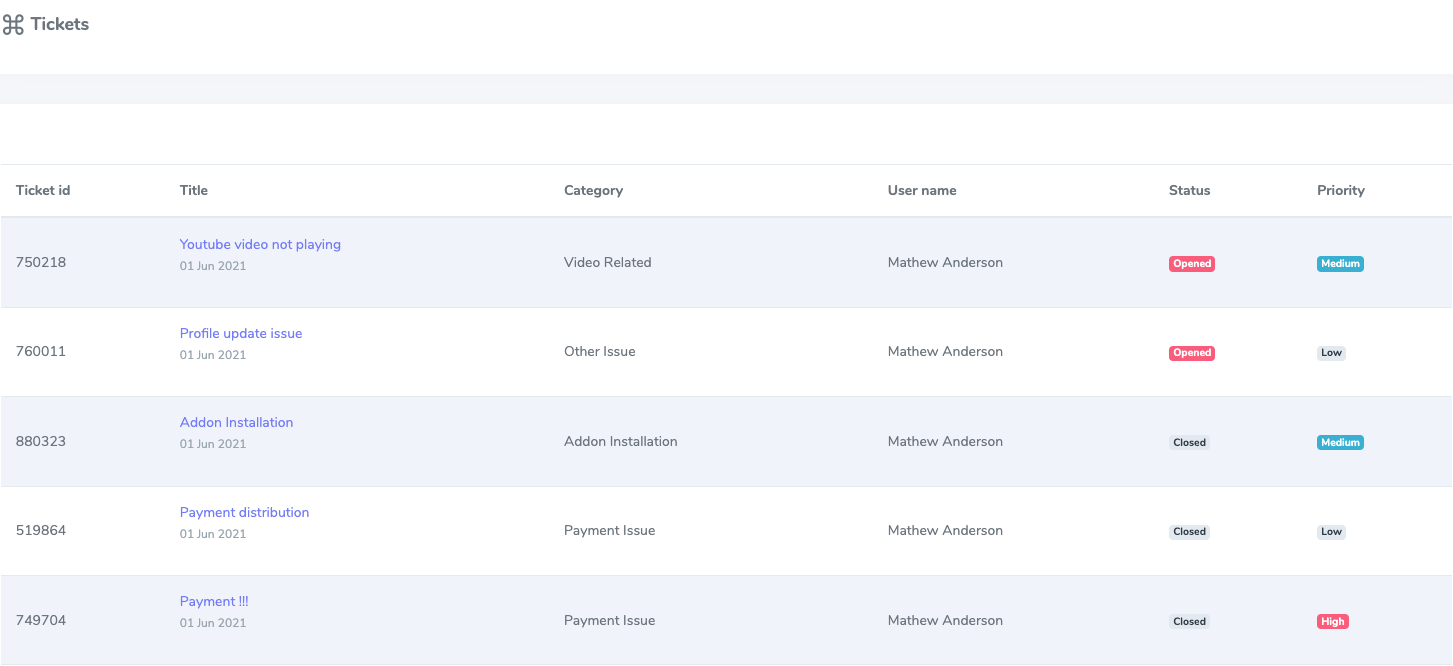Click the Low priority badge on ticket 519864

1331,532
